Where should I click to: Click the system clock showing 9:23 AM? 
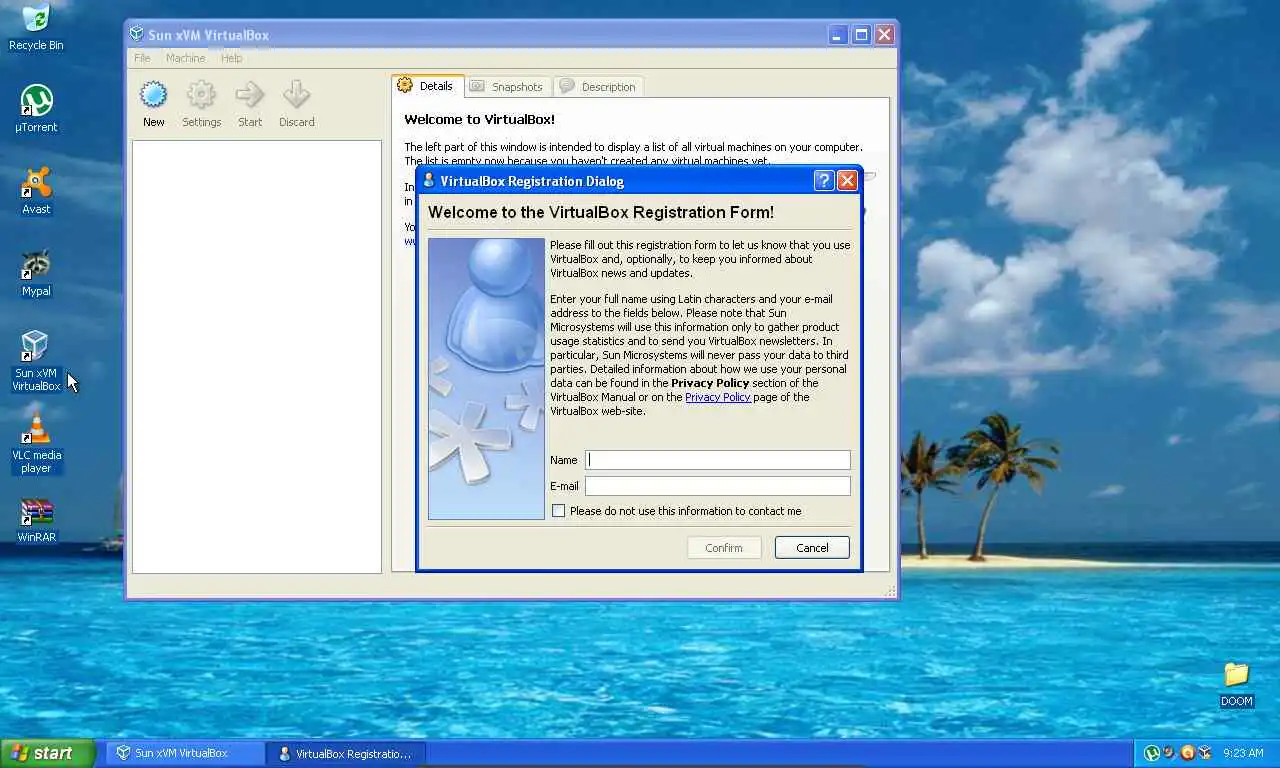pos(1243,753)
